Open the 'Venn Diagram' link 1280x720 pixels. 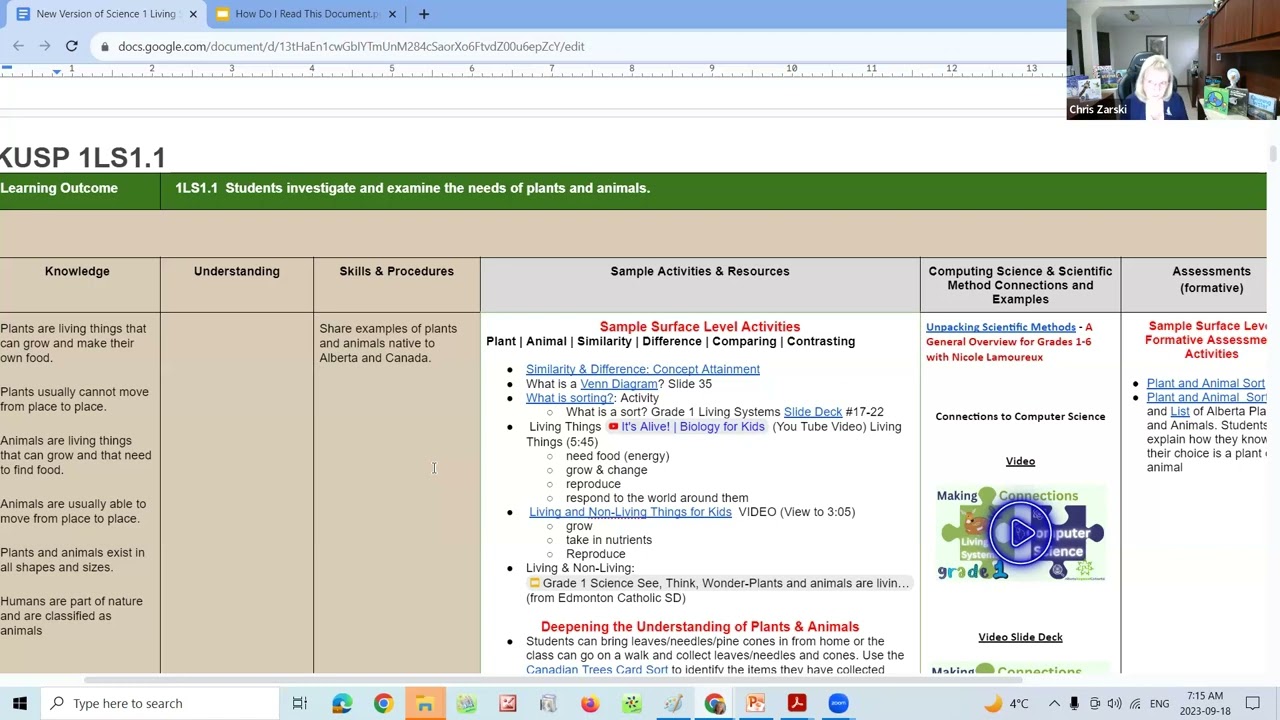619,383
